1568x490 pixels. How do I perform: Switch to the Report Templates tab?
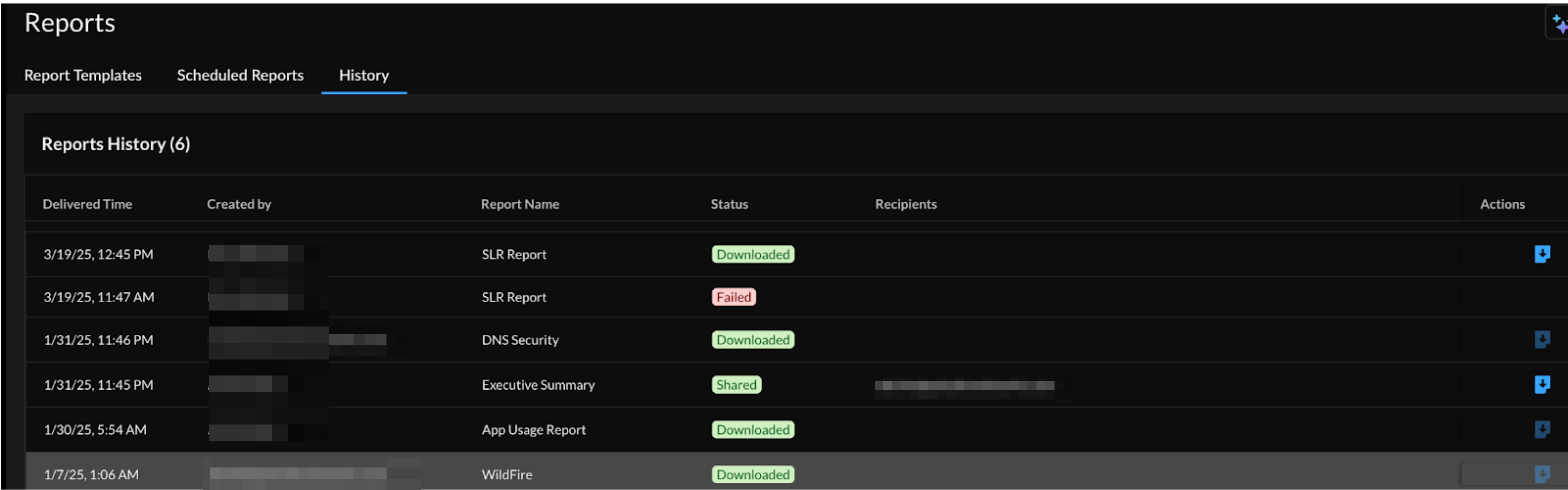click(83, 75)
